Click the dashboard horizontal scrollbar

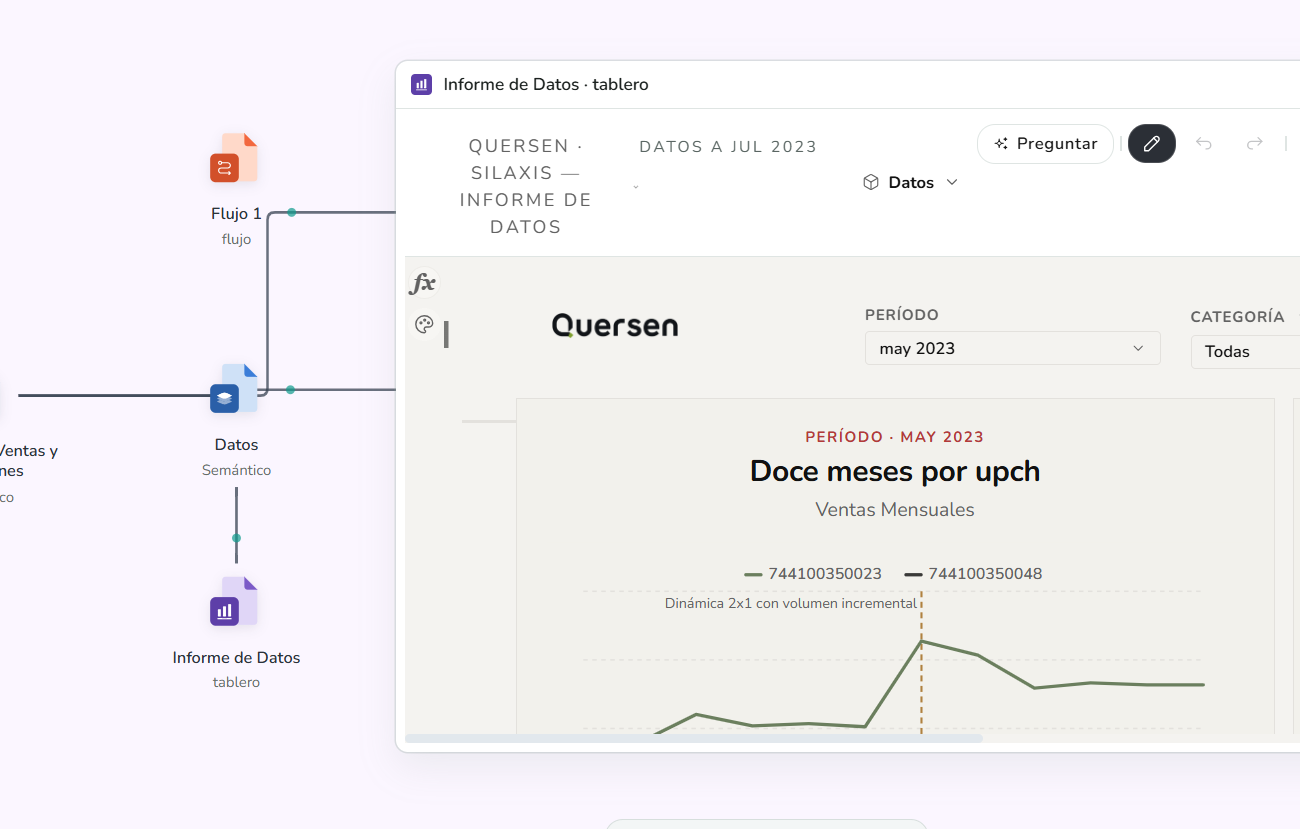point(693,739)
